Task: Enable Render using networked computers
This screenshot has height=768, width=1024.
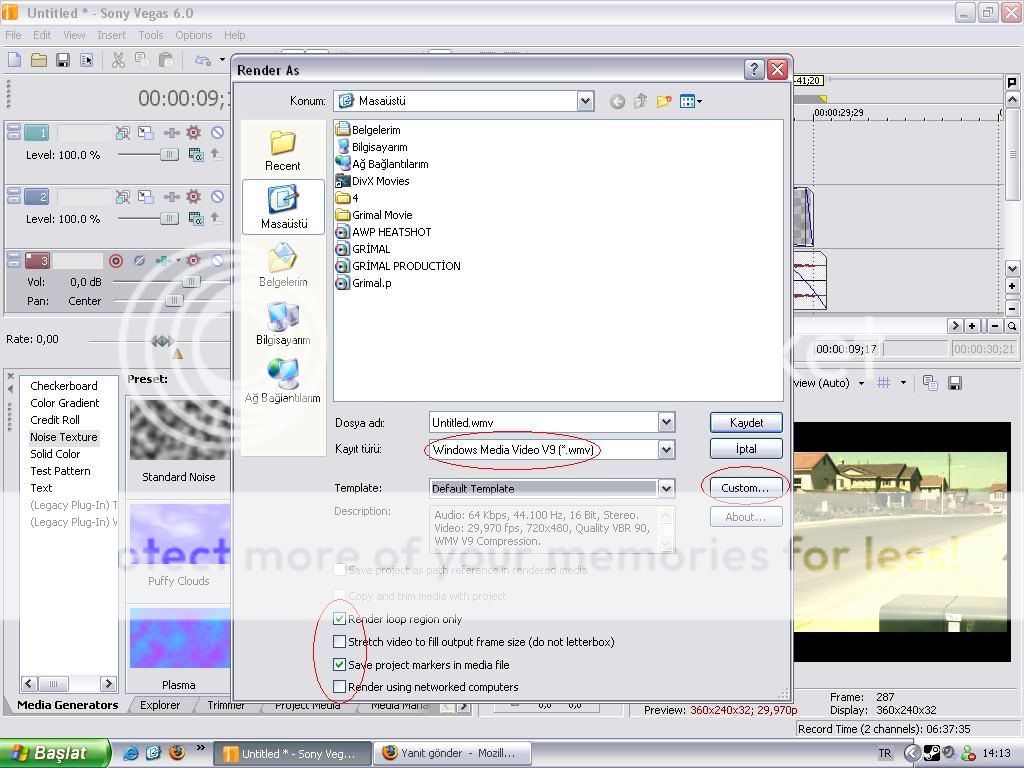Action: [339, 686]
